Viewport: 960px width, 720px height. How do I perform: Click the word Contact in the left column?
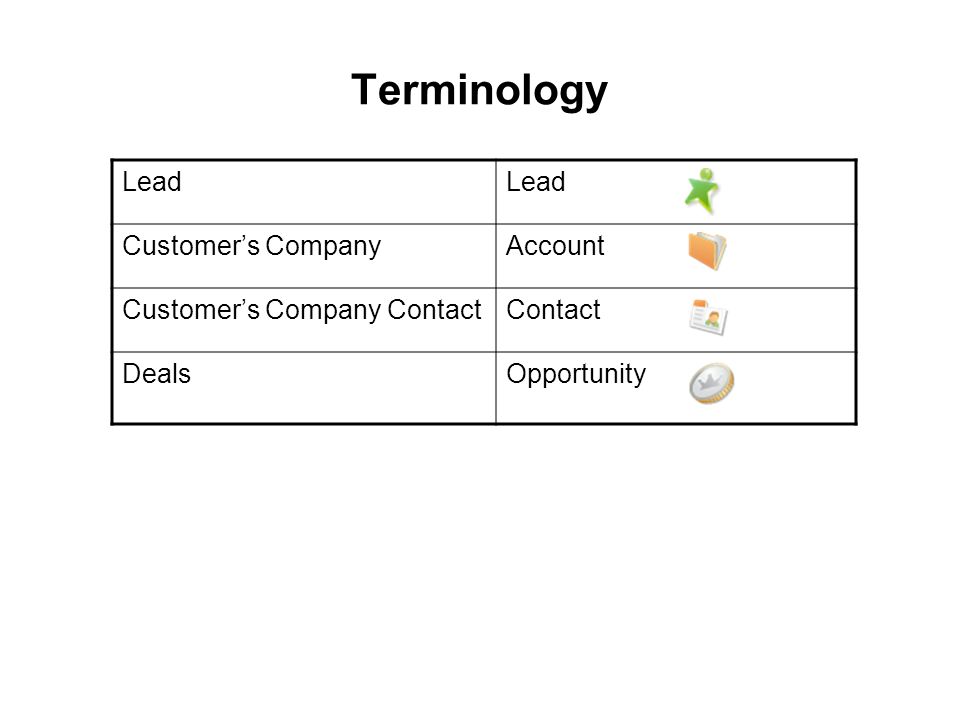pyautogui.click(x=435, y=310)
